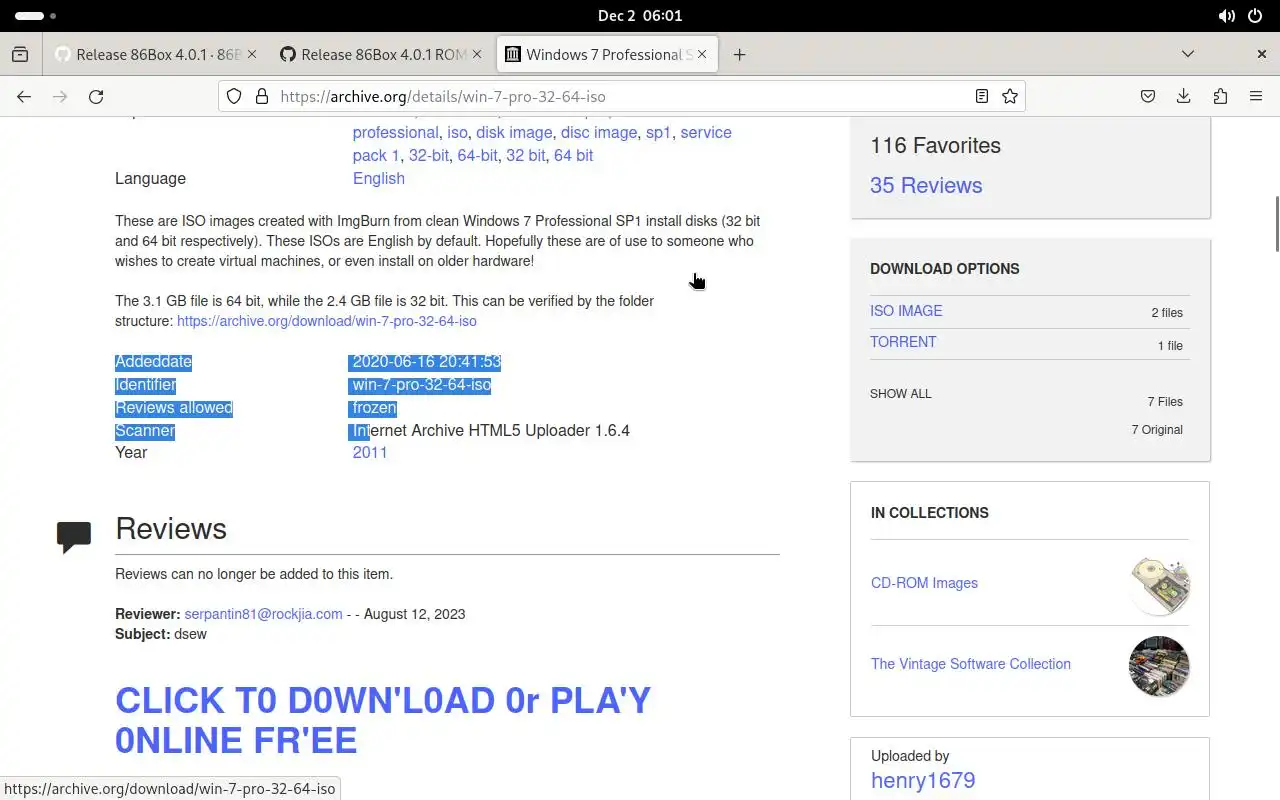Open the hyphenated '32-bit' topic tag
This screenshot has width=1280, height=800.
click(x=429, y=155)
